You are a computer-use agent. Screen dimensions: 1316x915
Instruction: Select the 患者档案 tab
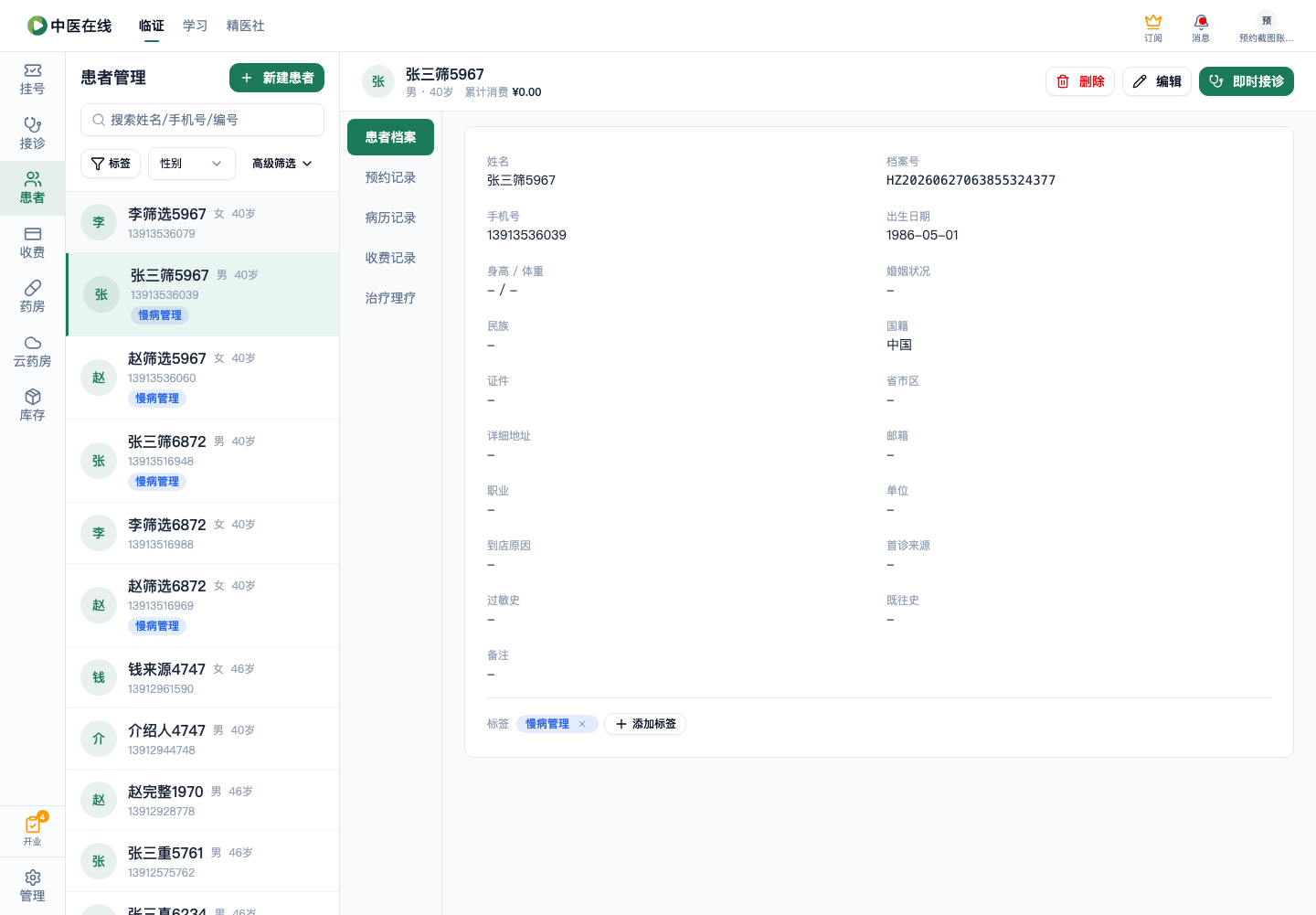pyautogui.click(x=391, y=137)
